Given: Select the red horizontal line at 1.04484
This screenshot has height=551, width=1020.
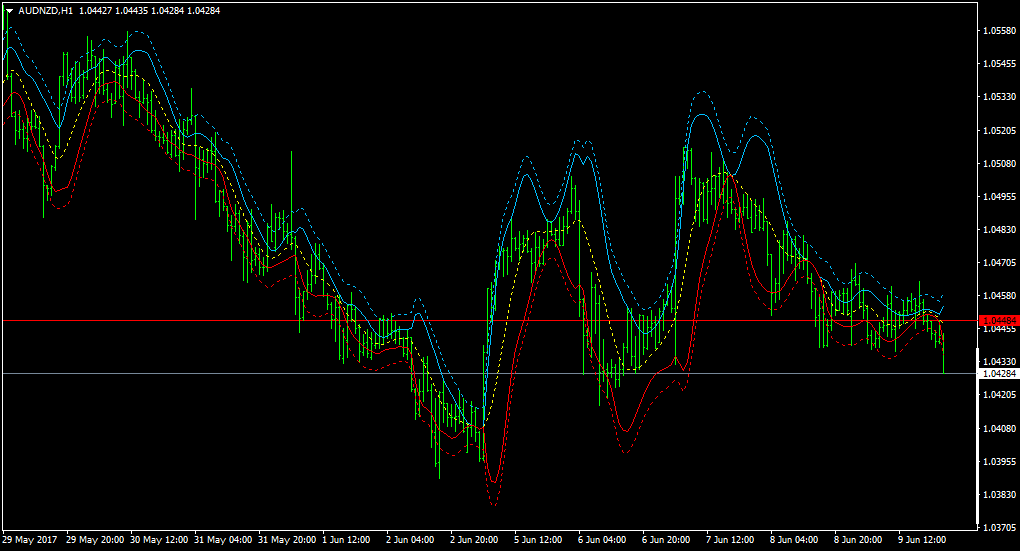Looking at the screenshot, I should (490, 321).
